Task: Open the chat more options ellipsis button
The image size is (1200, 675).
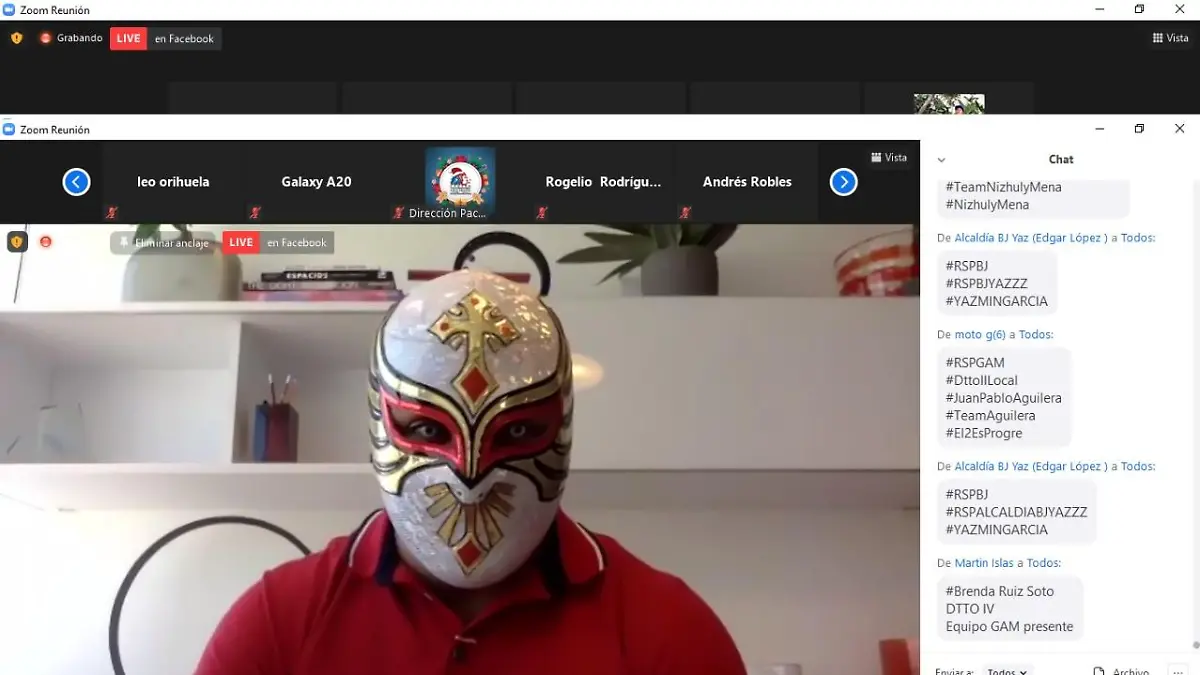Action: coord(1177,671)
